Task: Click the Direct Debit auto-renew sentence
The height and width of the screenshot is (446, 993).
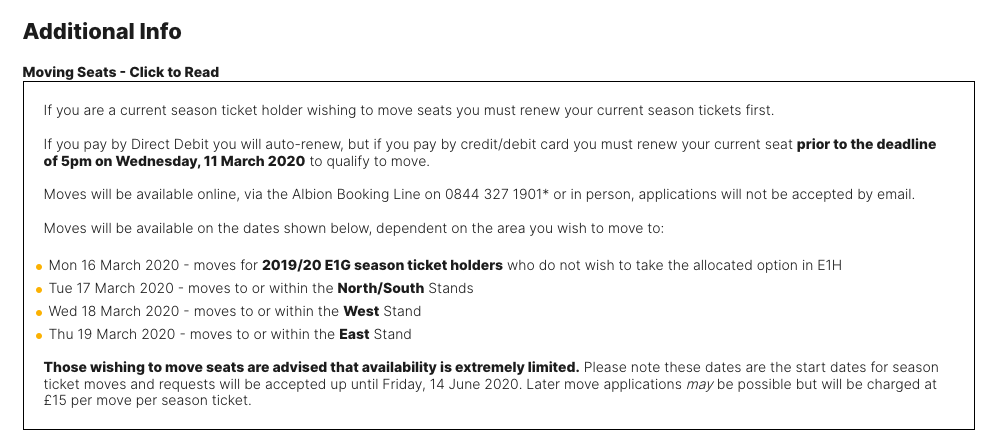Action: click(x=490, y=153)
